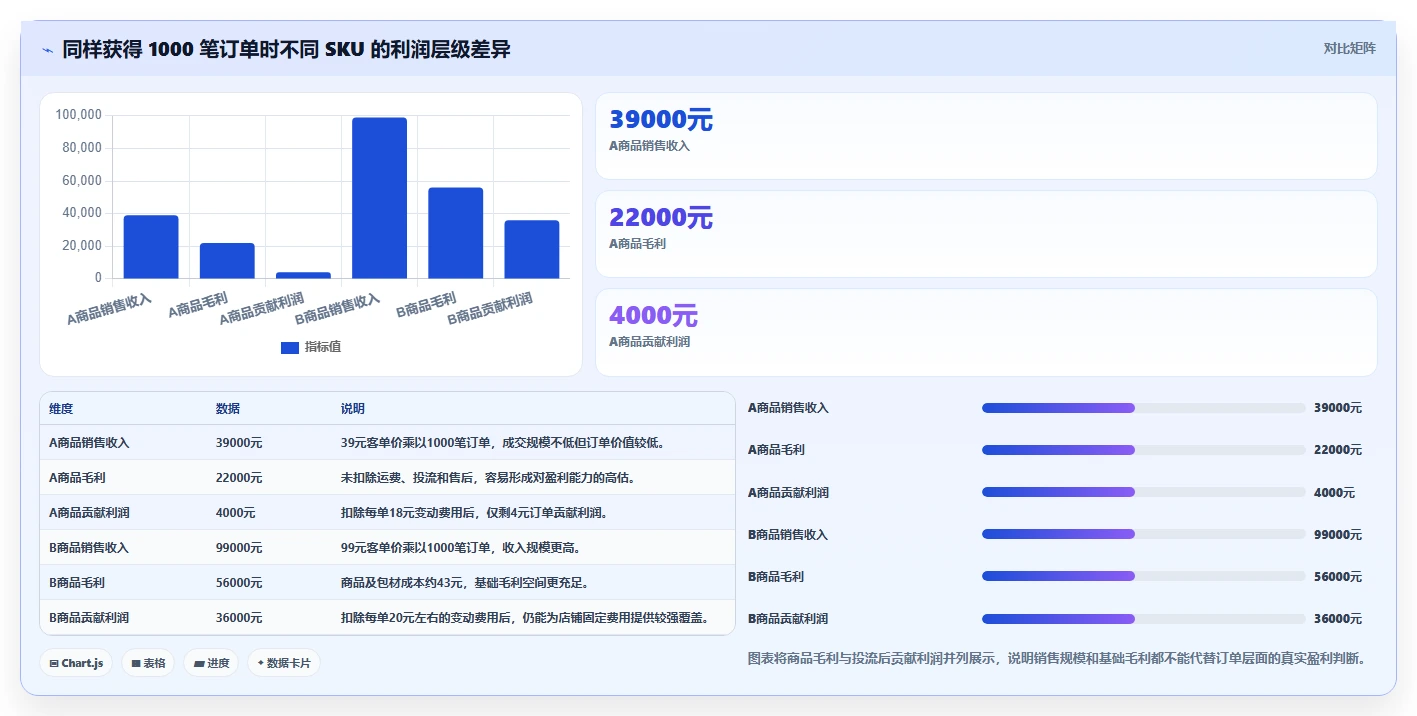Select the A商品销售收入 chart bar
The width and height of the screenshot is (1417, 716).
151,247
